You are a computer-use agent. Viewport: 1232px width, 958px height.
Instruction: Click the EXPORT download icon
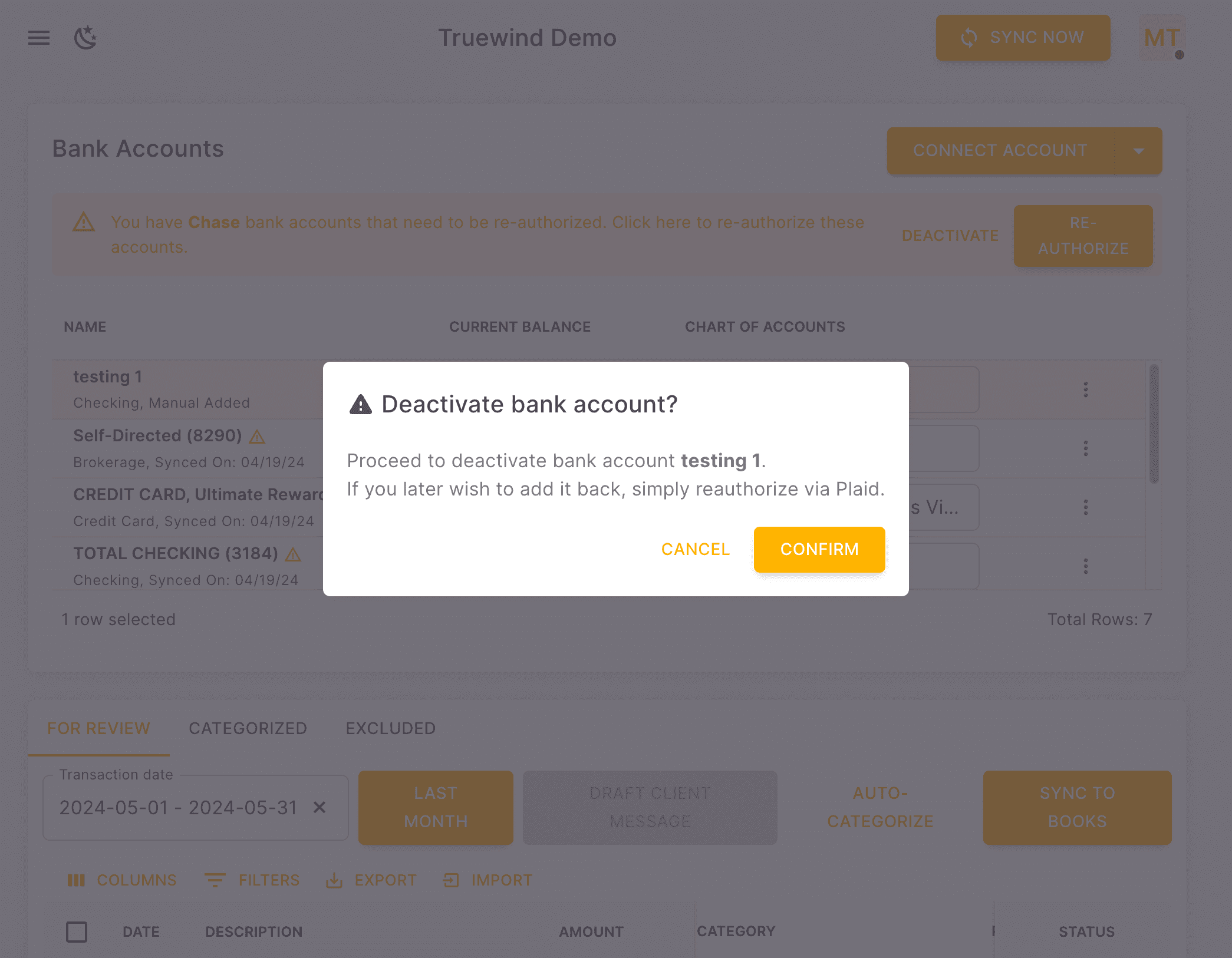click(334, 880)
